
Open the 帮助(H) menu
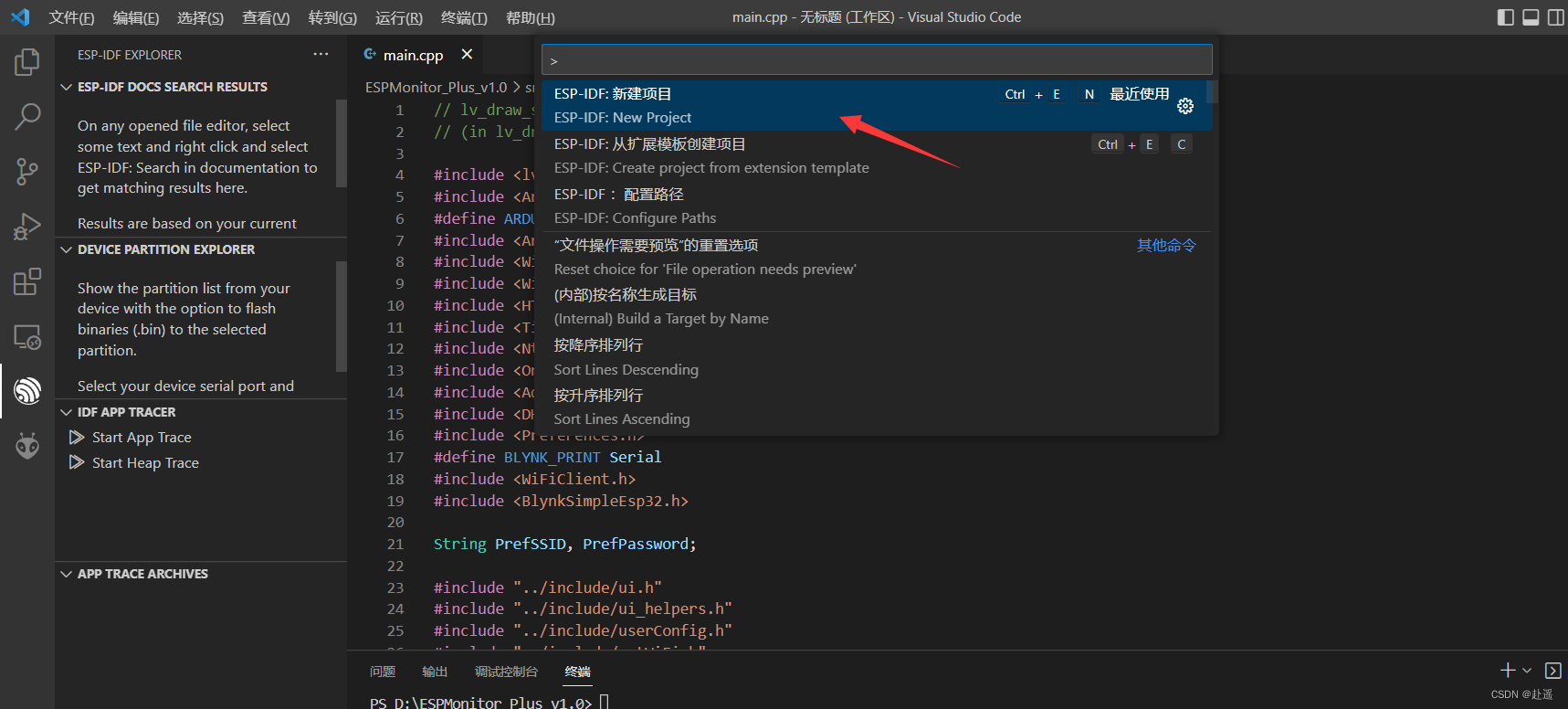(531, 18)
